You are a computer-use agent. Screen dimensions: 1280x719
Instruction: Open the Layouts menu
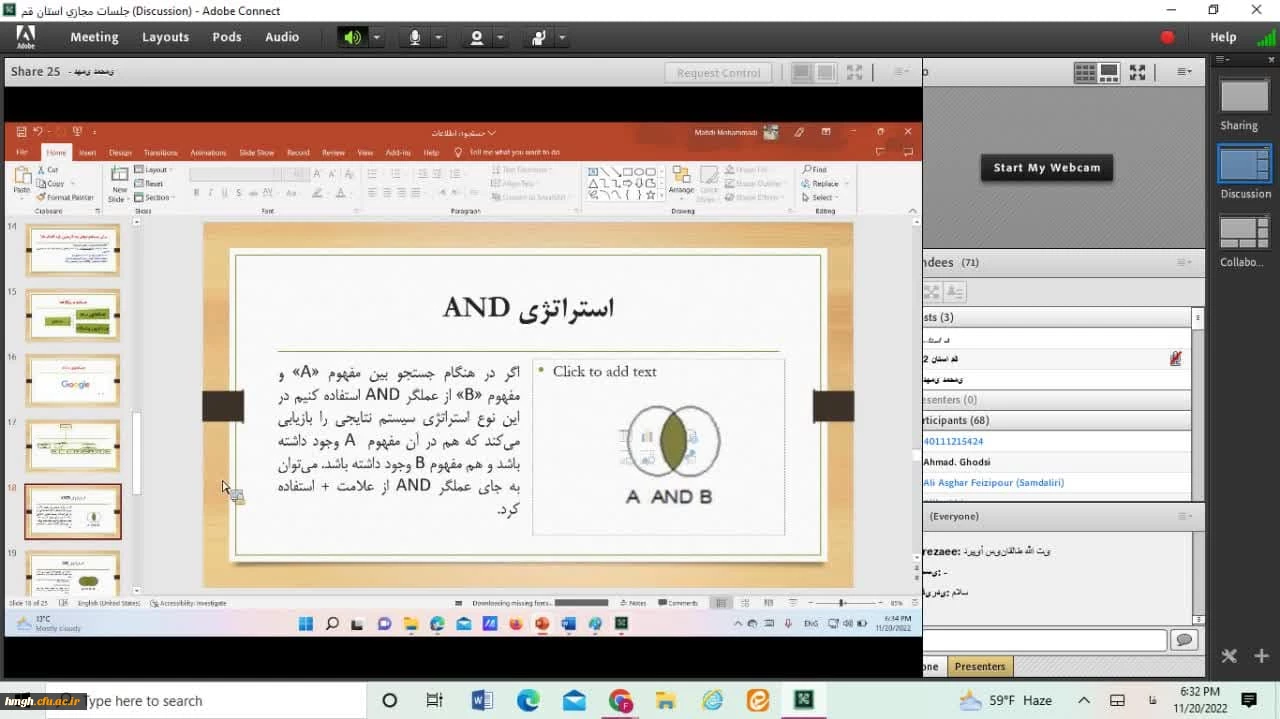pyautogui.click(x=165, y=37)
